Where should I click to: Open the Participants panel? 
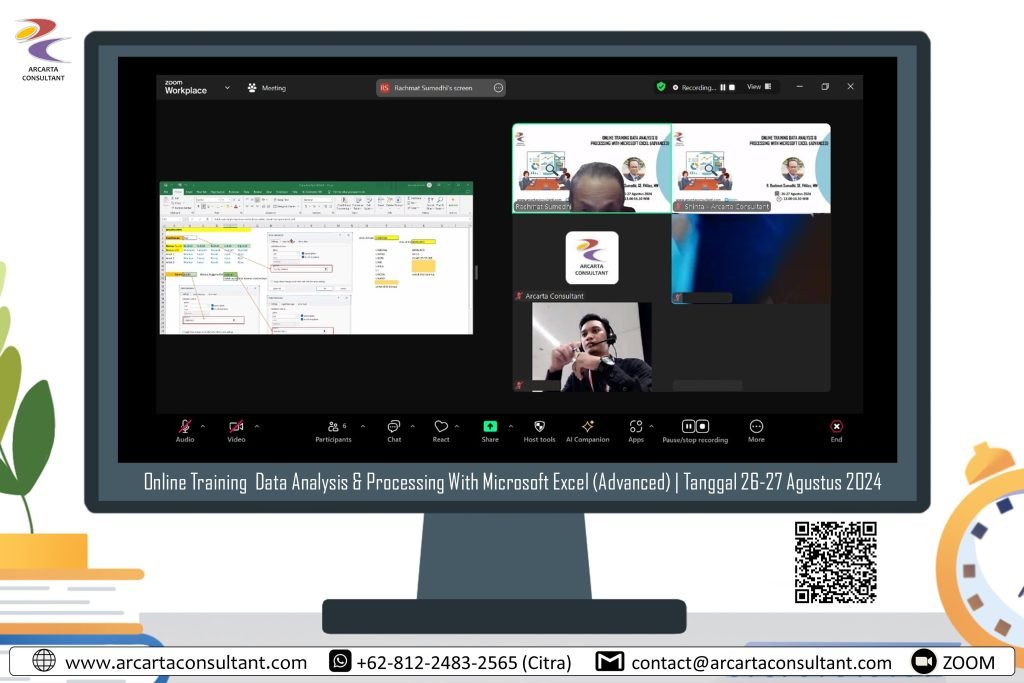click(x=333, y=427)
